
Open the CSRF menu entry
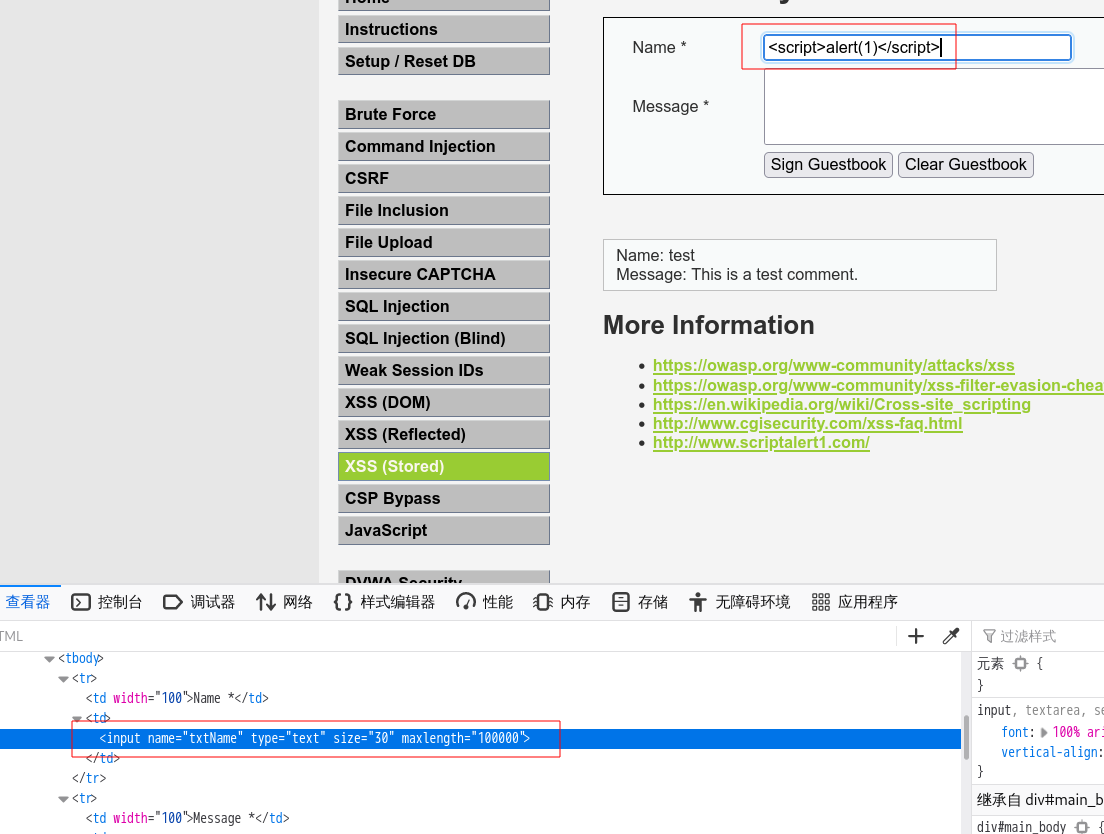pyautogui.click(x=444, y=178)
